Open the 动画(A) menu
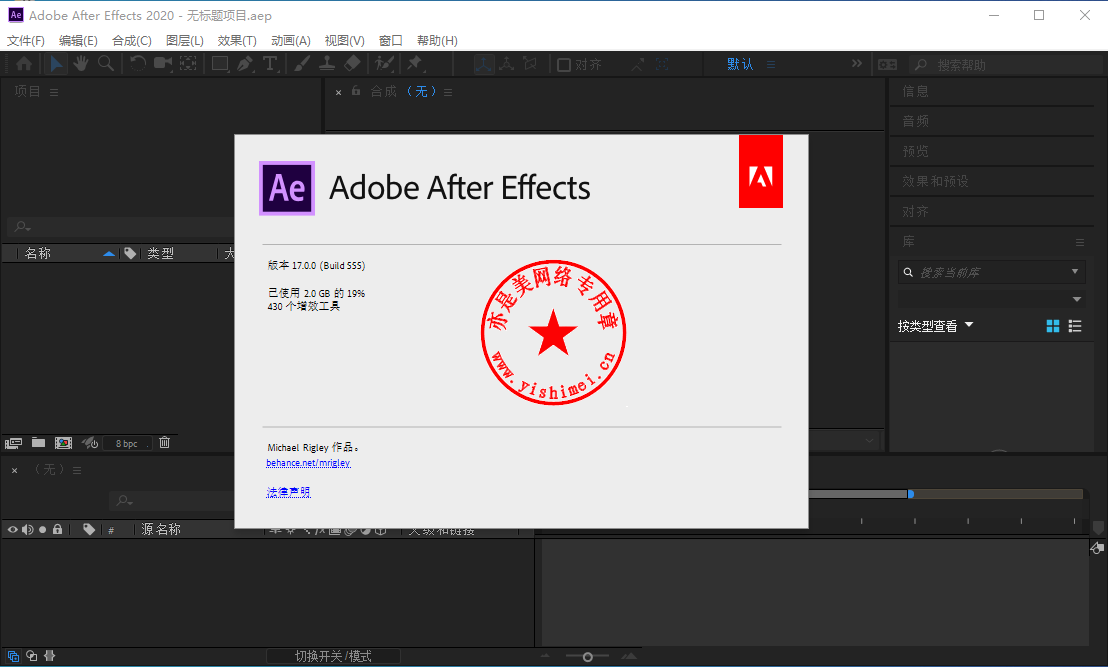This screenshot has height=667, width=1108. (x=291, y=41)
